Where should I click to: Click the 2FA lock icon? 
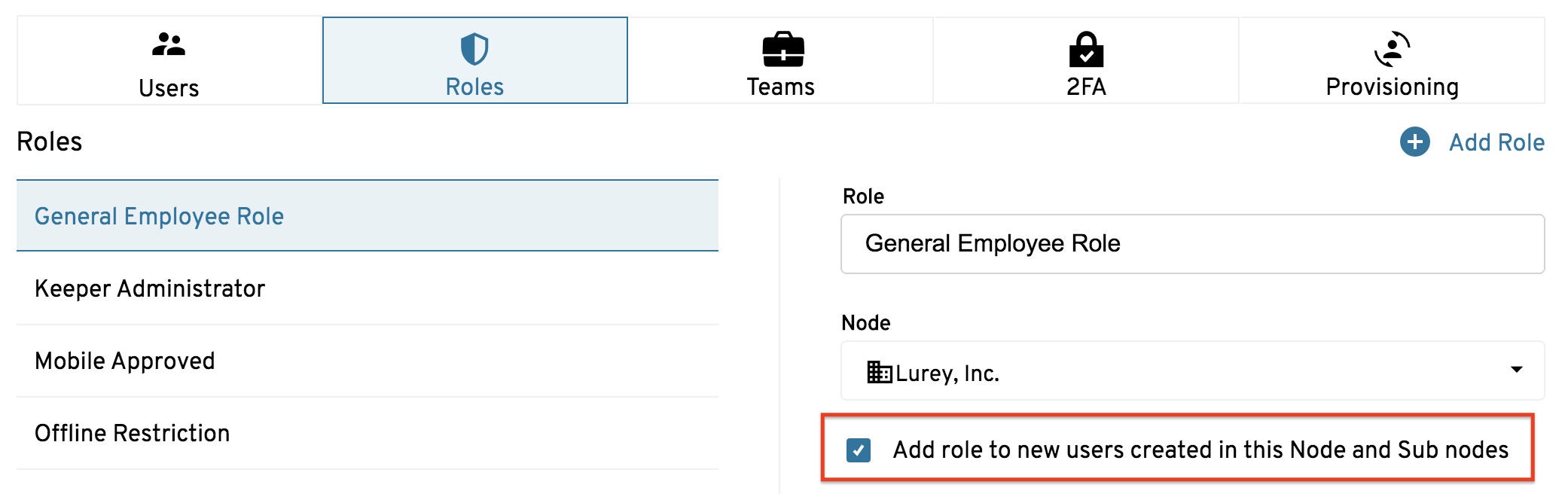point(1086,49)
